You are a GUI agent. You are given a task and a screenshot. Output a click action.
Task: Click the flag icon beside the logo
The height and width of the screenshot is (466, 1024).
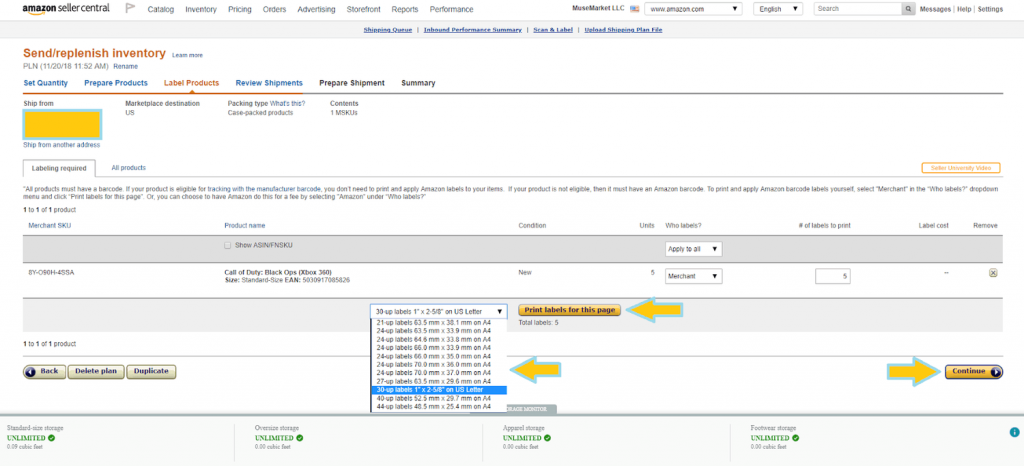(131, 9)
